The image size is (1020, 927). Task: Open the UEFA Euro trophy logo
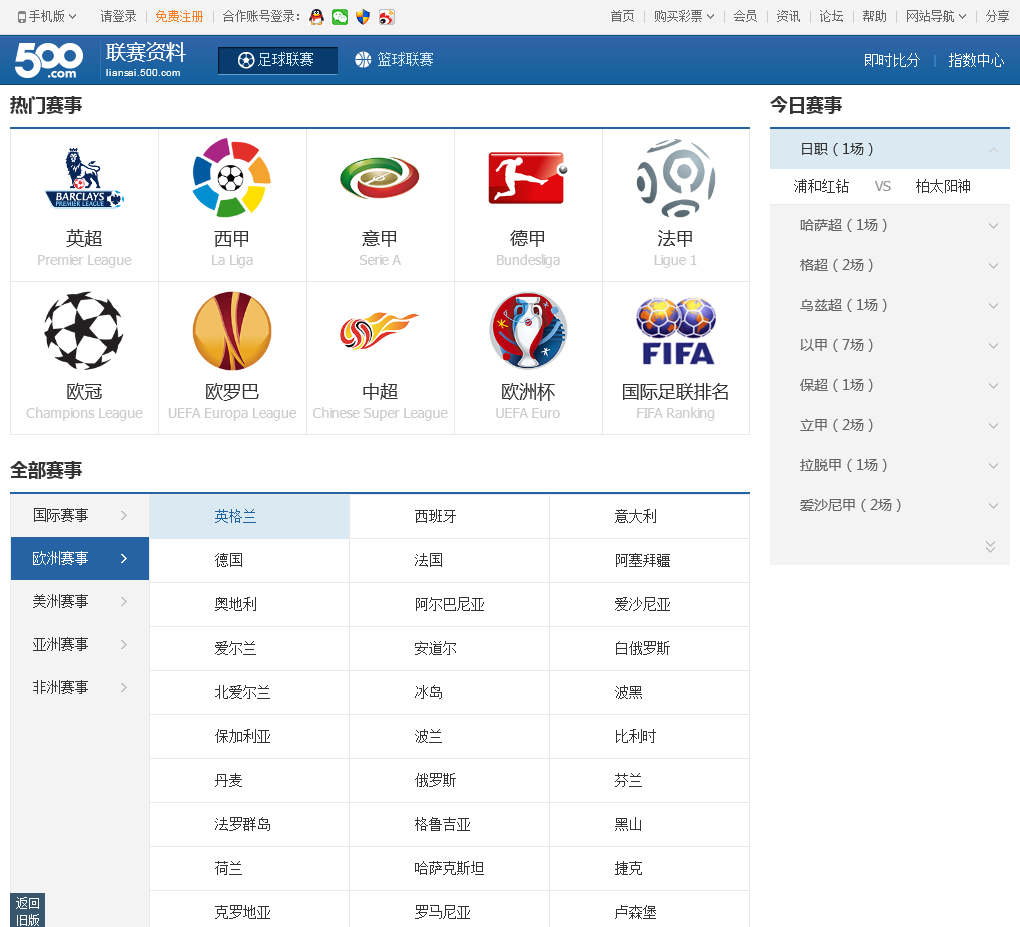point(528,330)
